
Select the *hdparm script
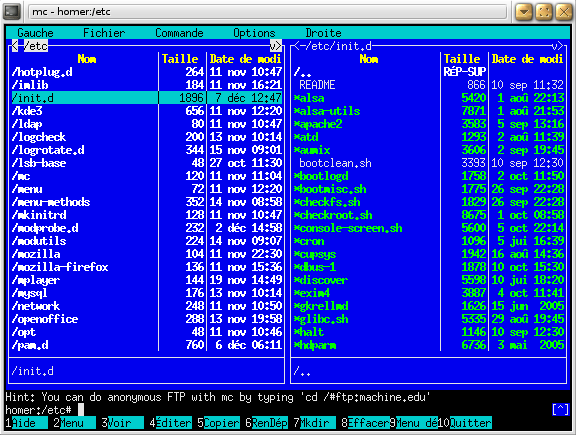[429, 345]
